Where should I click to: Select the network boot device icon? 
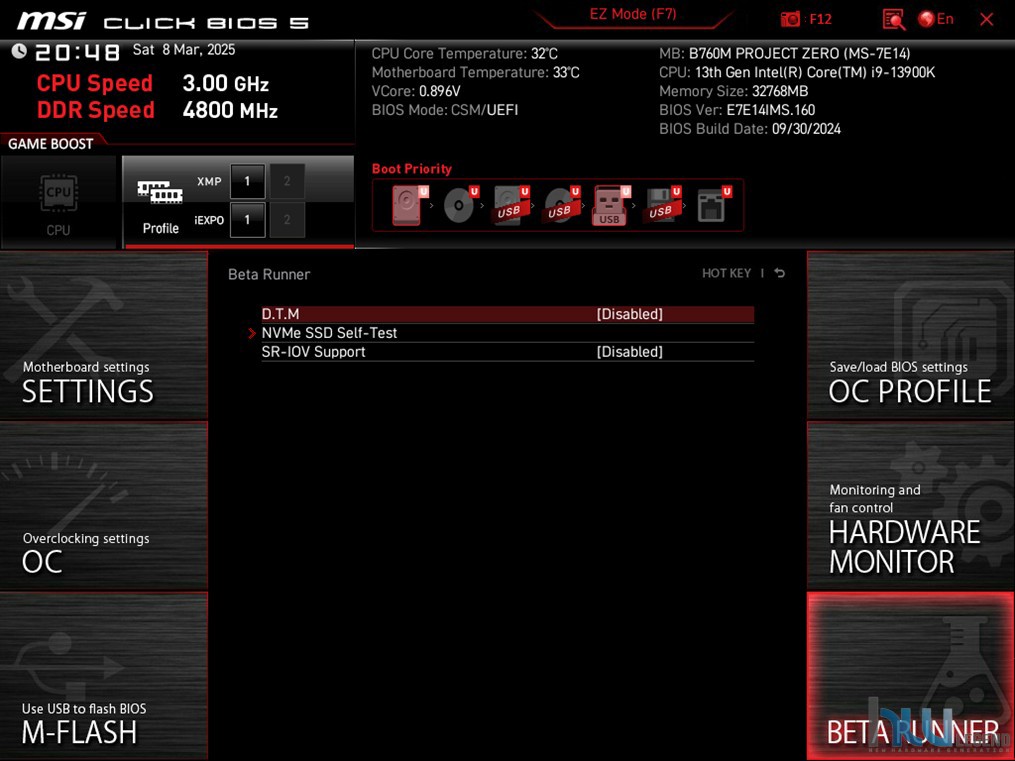(x=713, y=204)
